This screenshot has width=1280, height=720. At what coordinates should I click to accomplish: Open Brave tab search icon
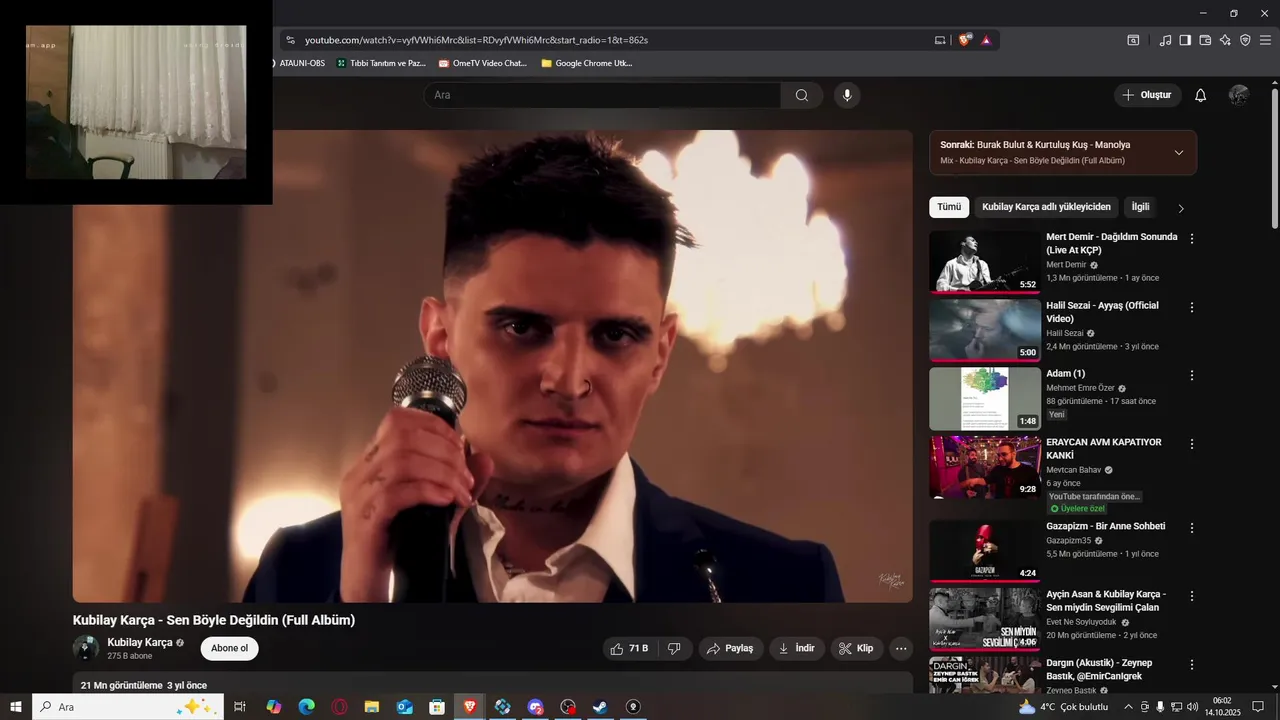pyautogui.click(x=1133, y=40)
